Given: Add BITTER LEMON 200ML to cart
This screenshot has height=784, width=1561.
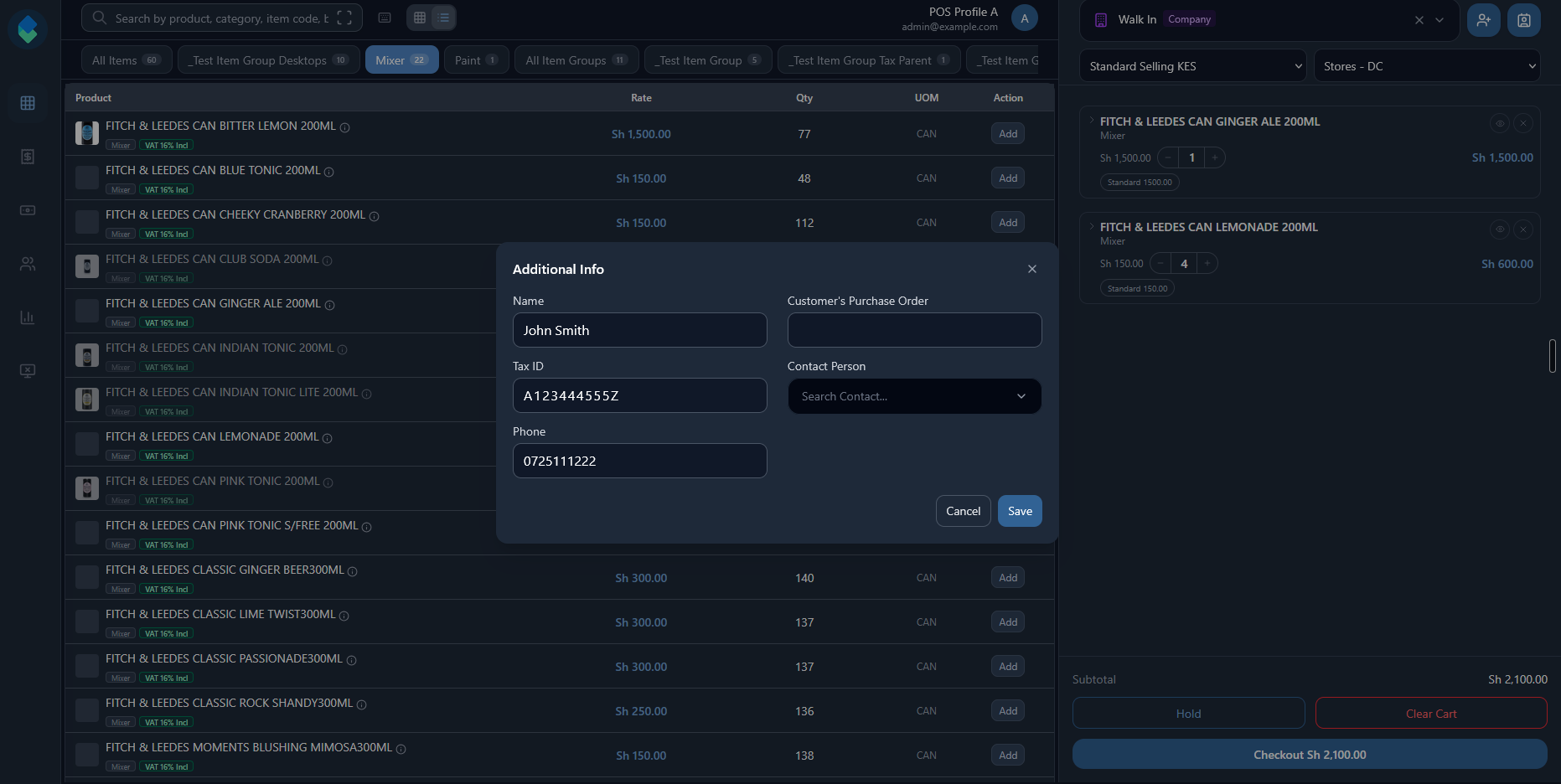Looking at the screenshot, I should (x=1008, y=133).
